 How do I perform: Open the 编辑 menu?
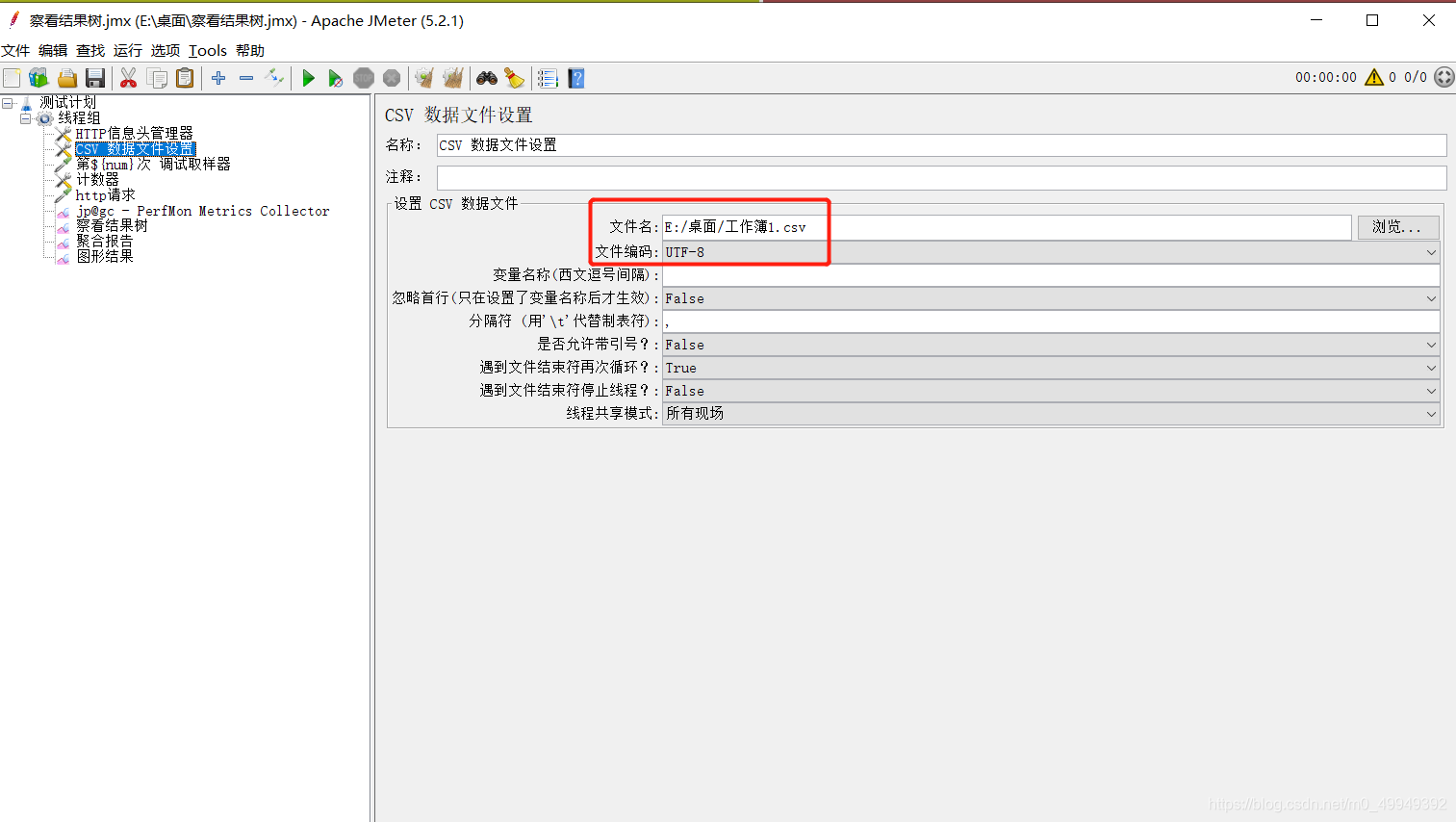click(x=53, y=50)
